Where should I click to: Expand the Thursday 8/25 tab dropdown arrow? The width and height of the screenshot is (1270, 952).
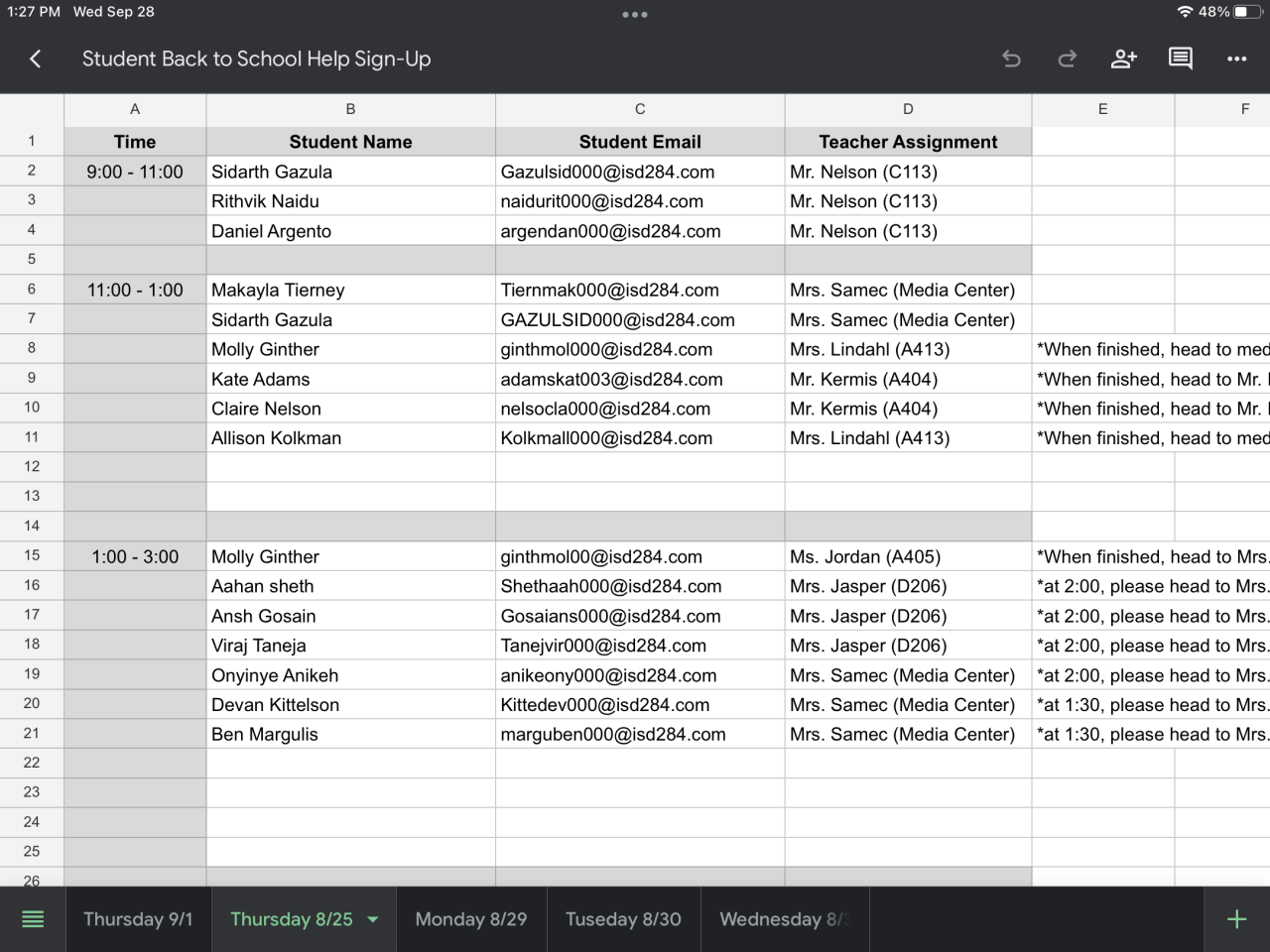[x=373, y=919]
